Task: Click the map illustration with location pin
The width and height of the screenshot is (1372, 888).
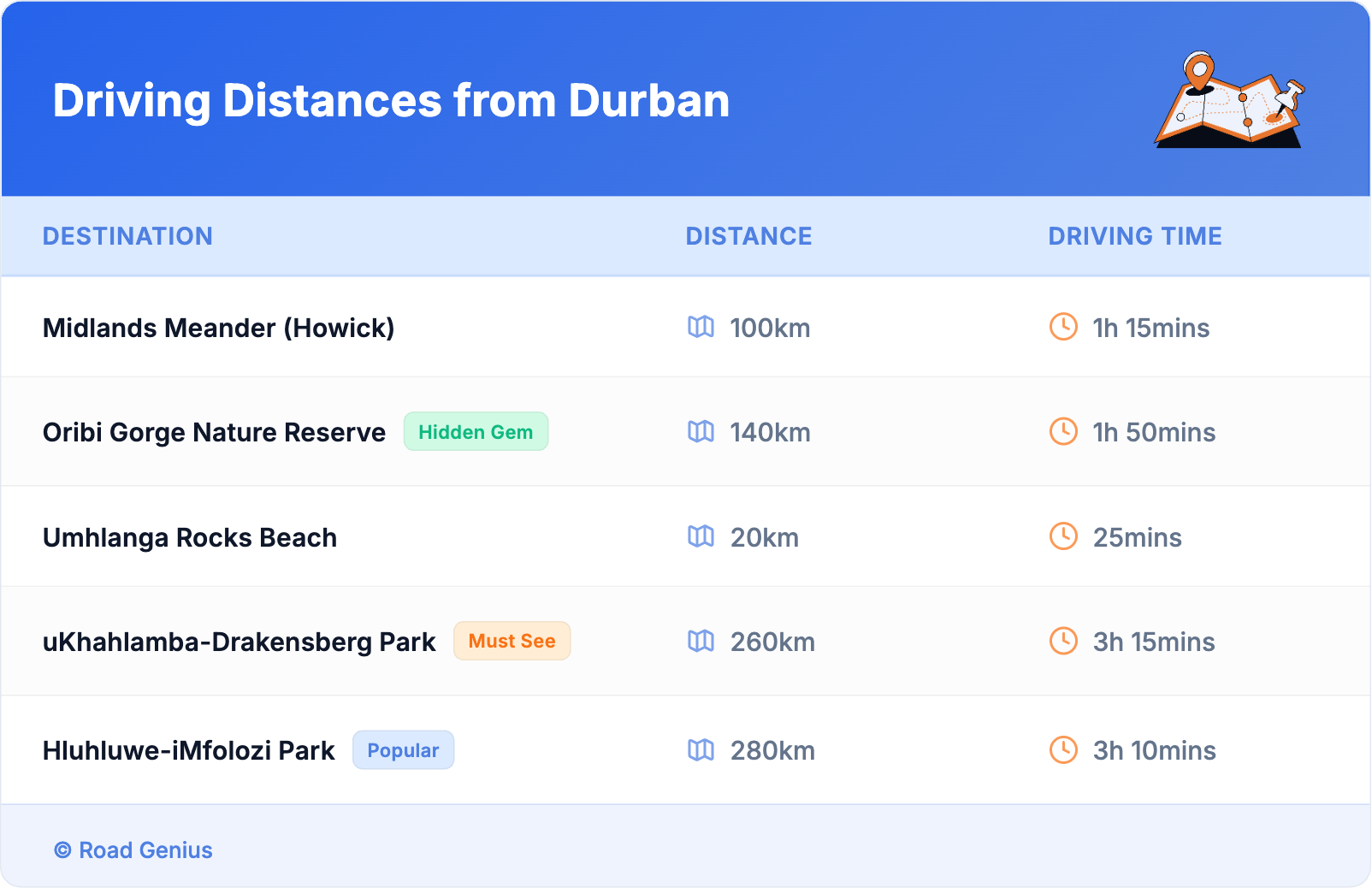Action: 1229,101
